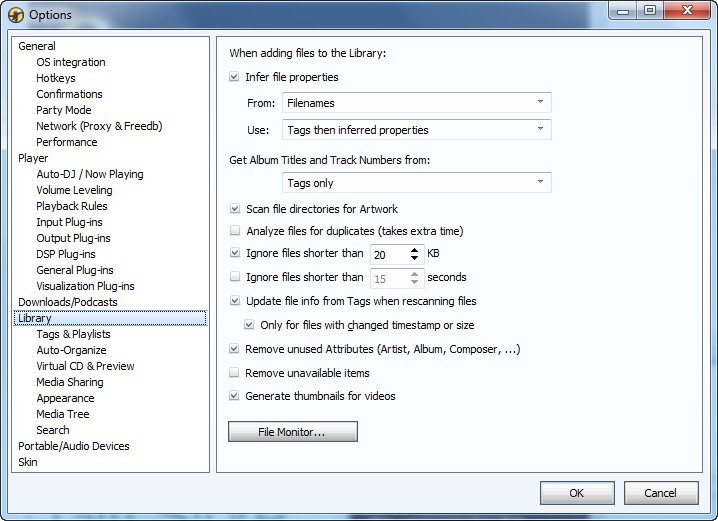Go to Tags & Playlists settings

[73, 334]
